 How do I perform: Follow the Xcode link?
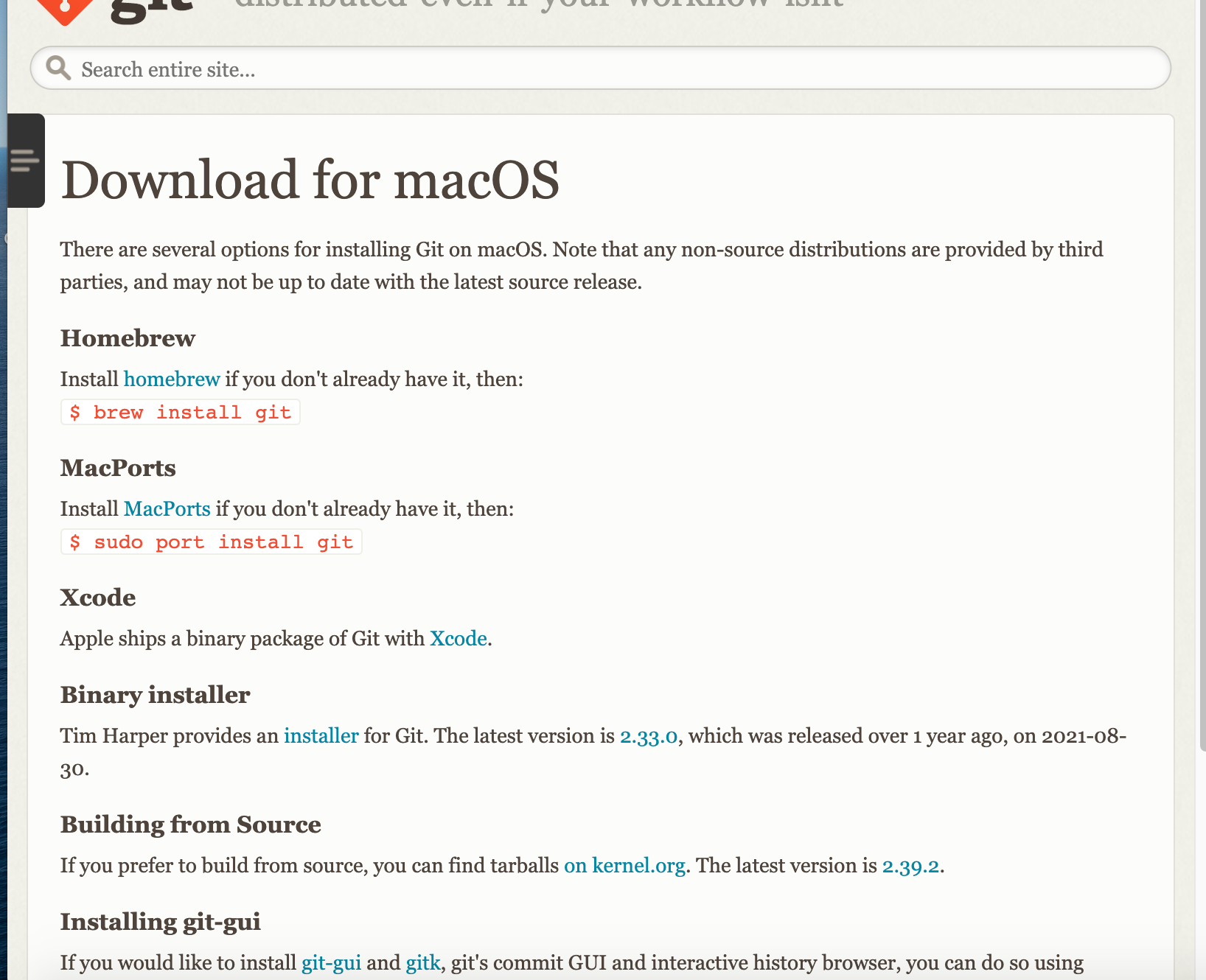click(x=459, y=638)
